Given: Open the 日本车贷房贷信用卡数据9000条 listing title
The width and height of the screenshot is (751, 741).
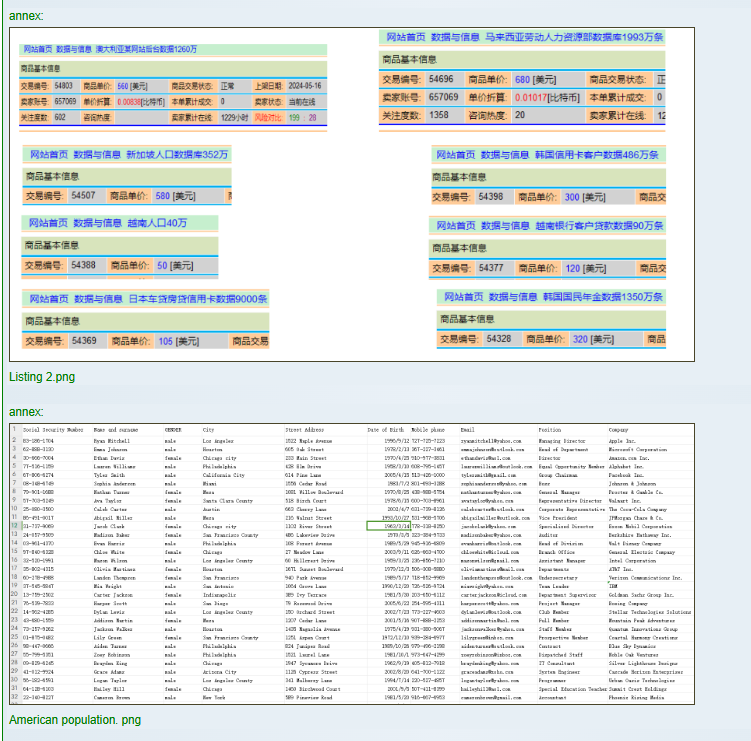Looking at the screenshot, I should click(x=212, y=299).
